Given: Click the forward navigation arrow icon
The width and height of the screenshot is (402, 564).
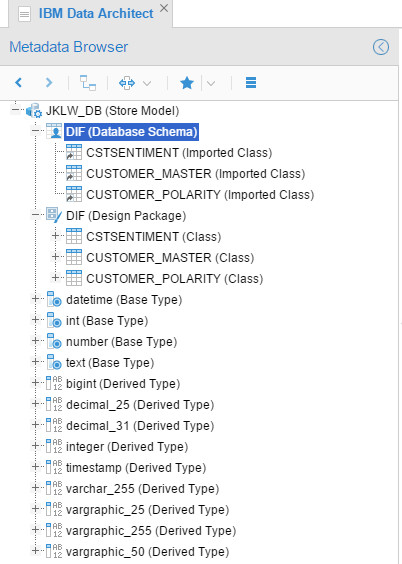Looking at the screenshot, I should pyautogui.click(x=49, y=83).
